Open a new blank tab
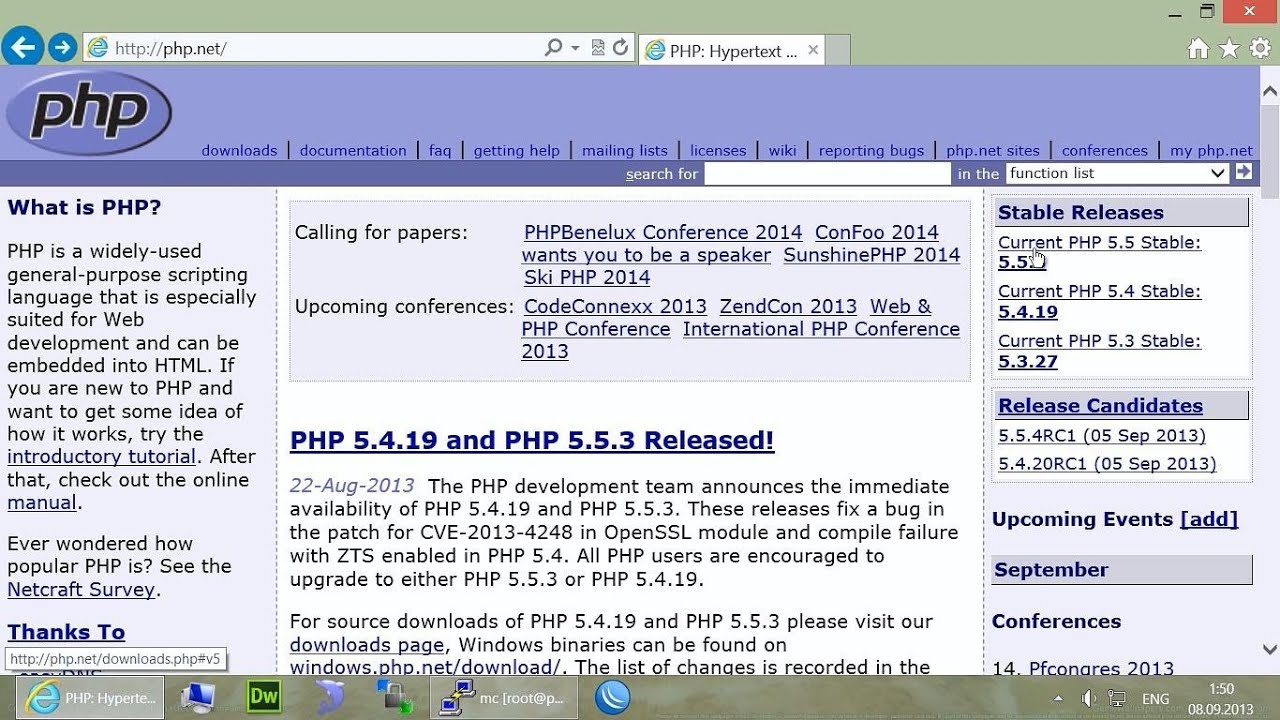The width and height of the screenshot is (1280, 720). coord(838,50)
